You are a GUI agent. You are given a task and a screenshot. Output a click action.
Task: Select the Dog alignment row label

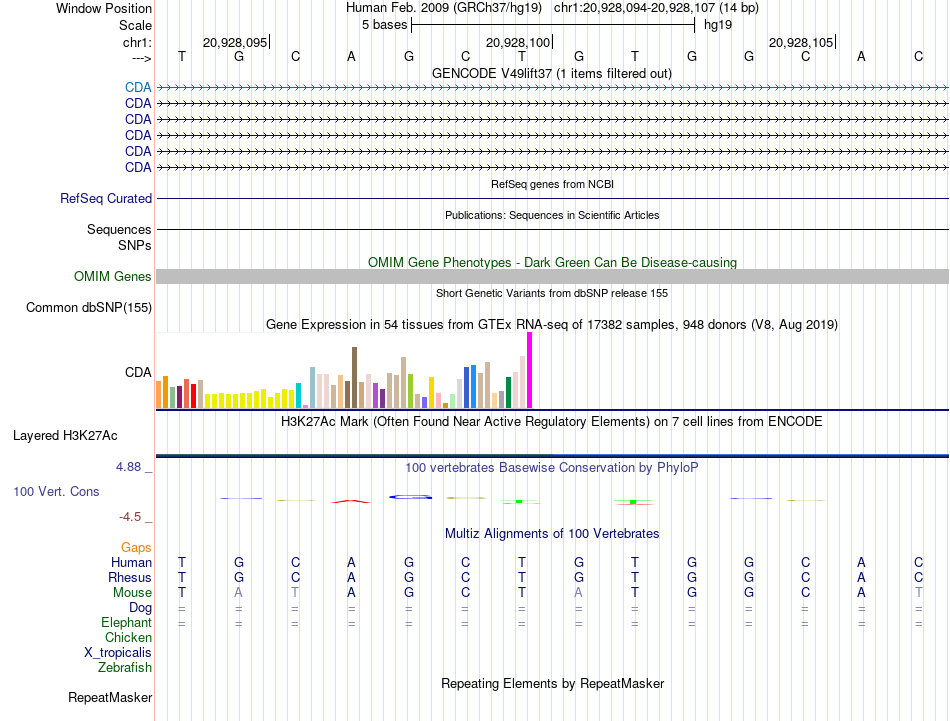click(x=140, y=608)
